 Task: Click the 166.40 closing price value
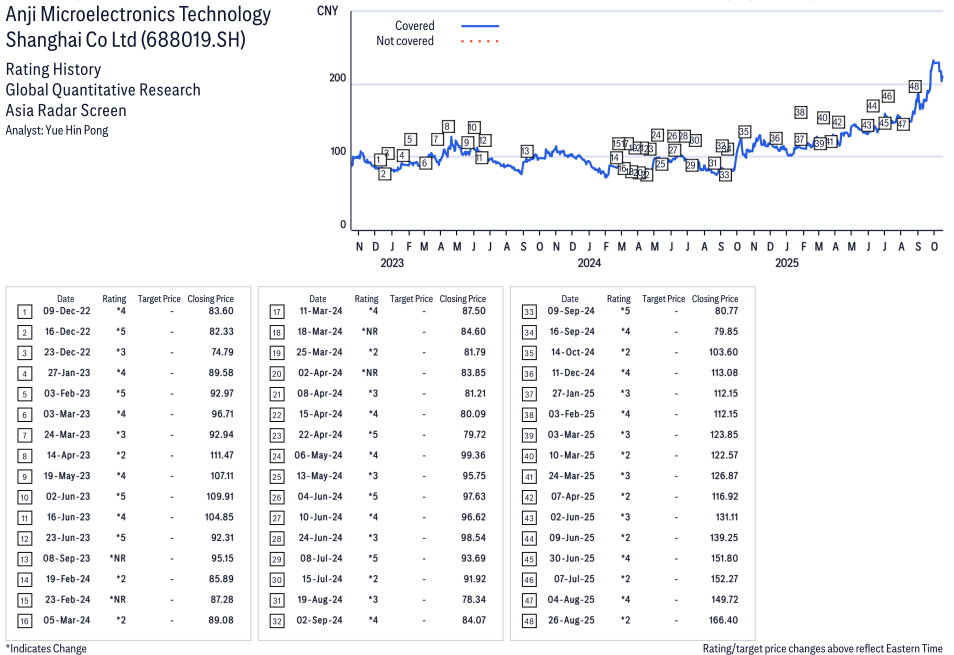pyautogui.click(x=720, y=621)
